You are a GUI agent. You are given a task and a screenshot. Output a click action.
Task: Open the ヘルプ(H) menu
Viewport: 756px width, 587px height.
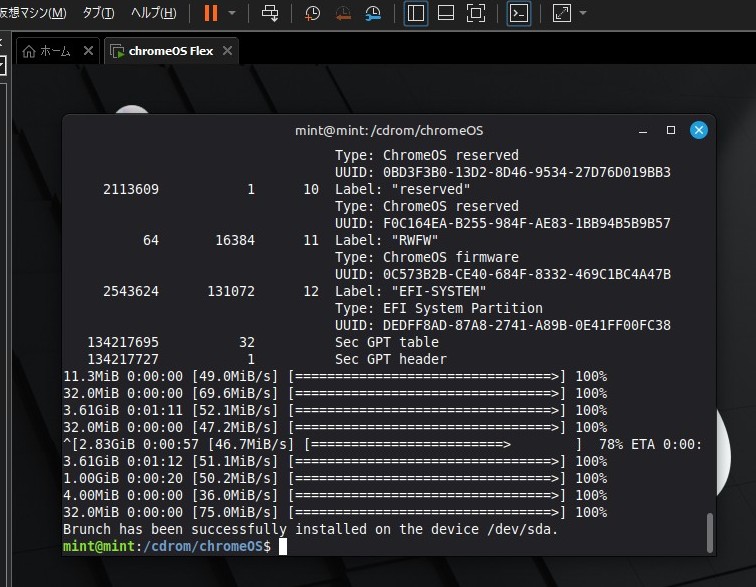(x=153, y=13)
